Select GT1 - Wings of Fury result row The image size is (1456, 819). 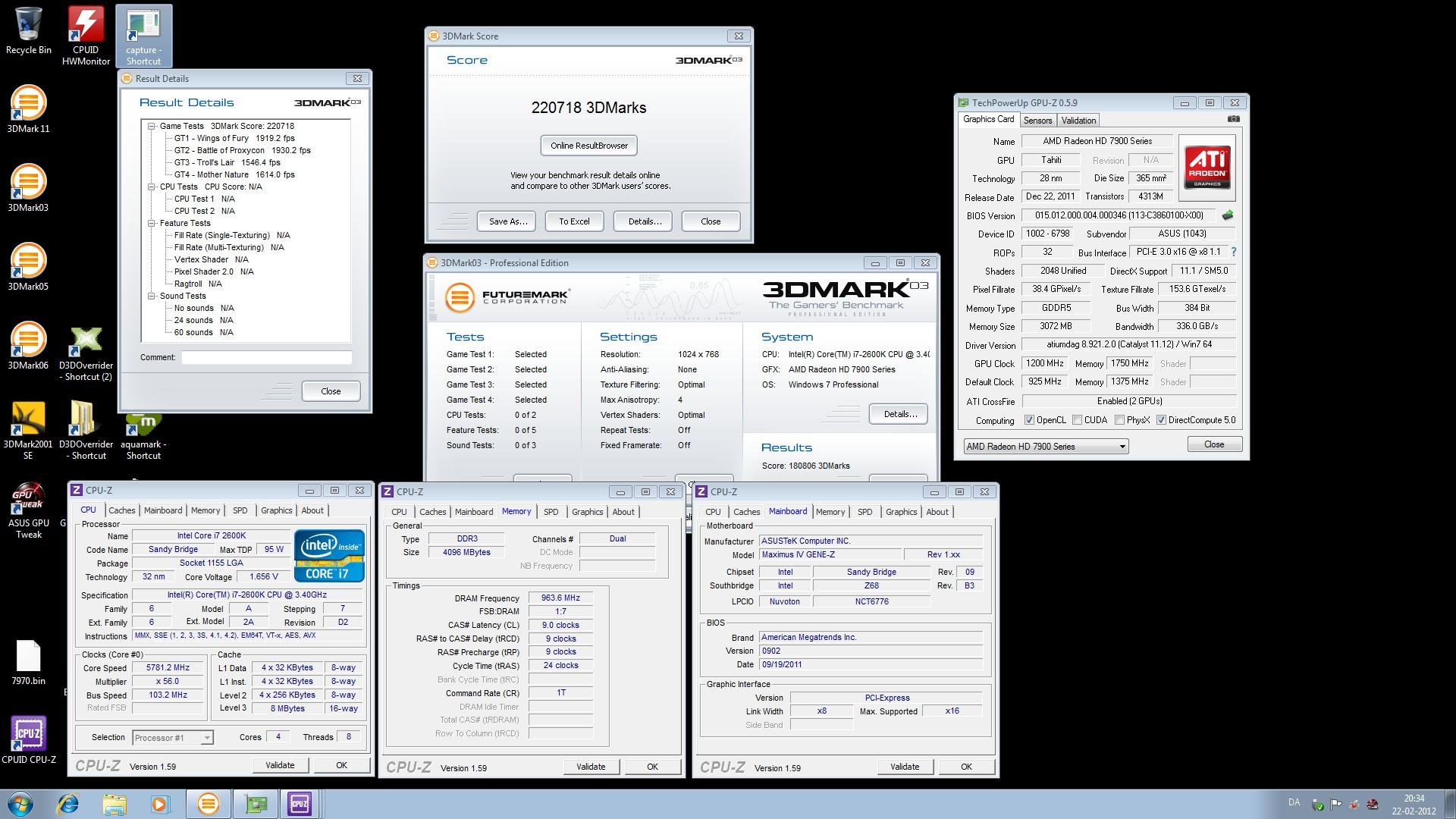234,139
